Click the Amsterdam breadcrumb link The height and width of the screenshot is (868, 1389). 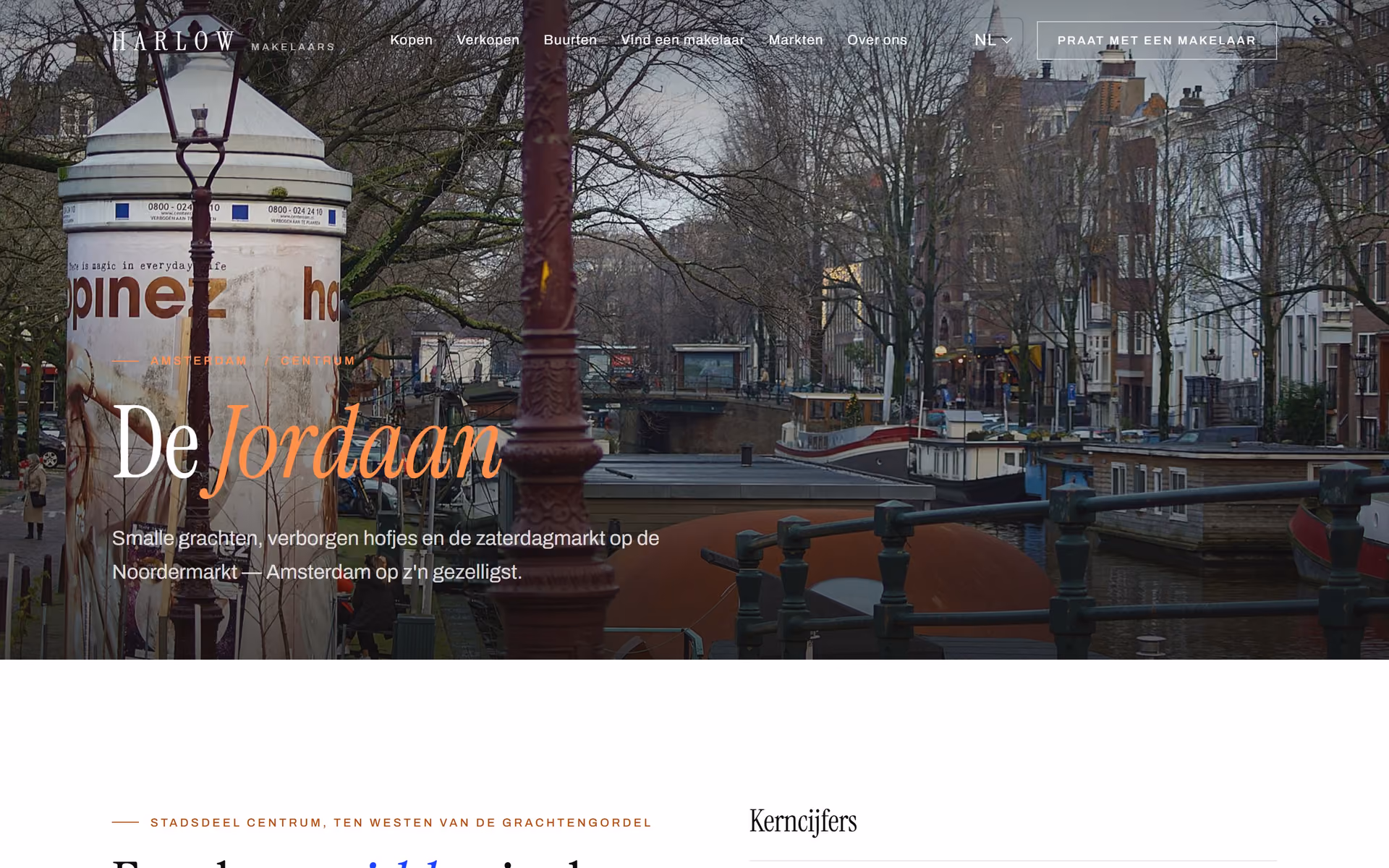coord(199,360)
